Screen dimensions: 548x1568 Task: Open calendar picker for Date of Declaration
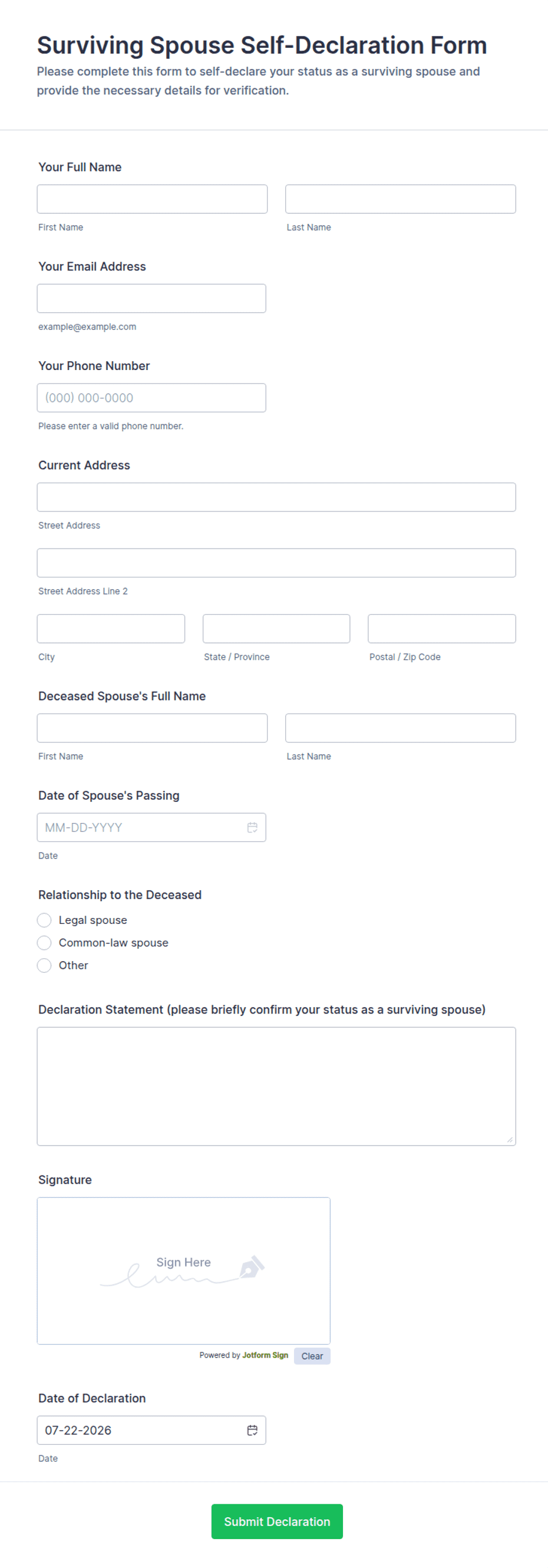pyautogui.click(x=252, y=1430)
